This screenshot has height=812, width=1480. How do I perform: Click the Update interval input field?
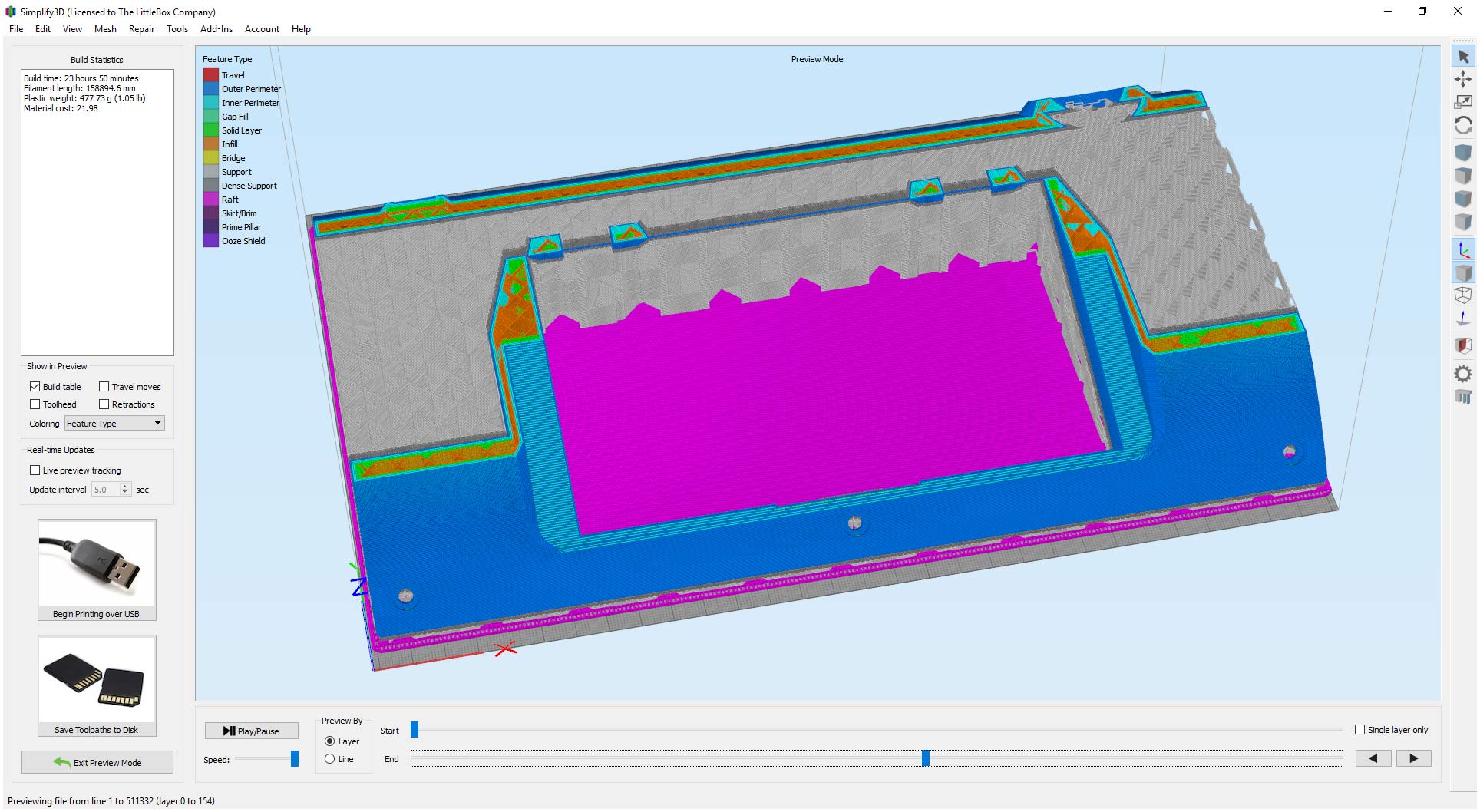coord(106,490)
